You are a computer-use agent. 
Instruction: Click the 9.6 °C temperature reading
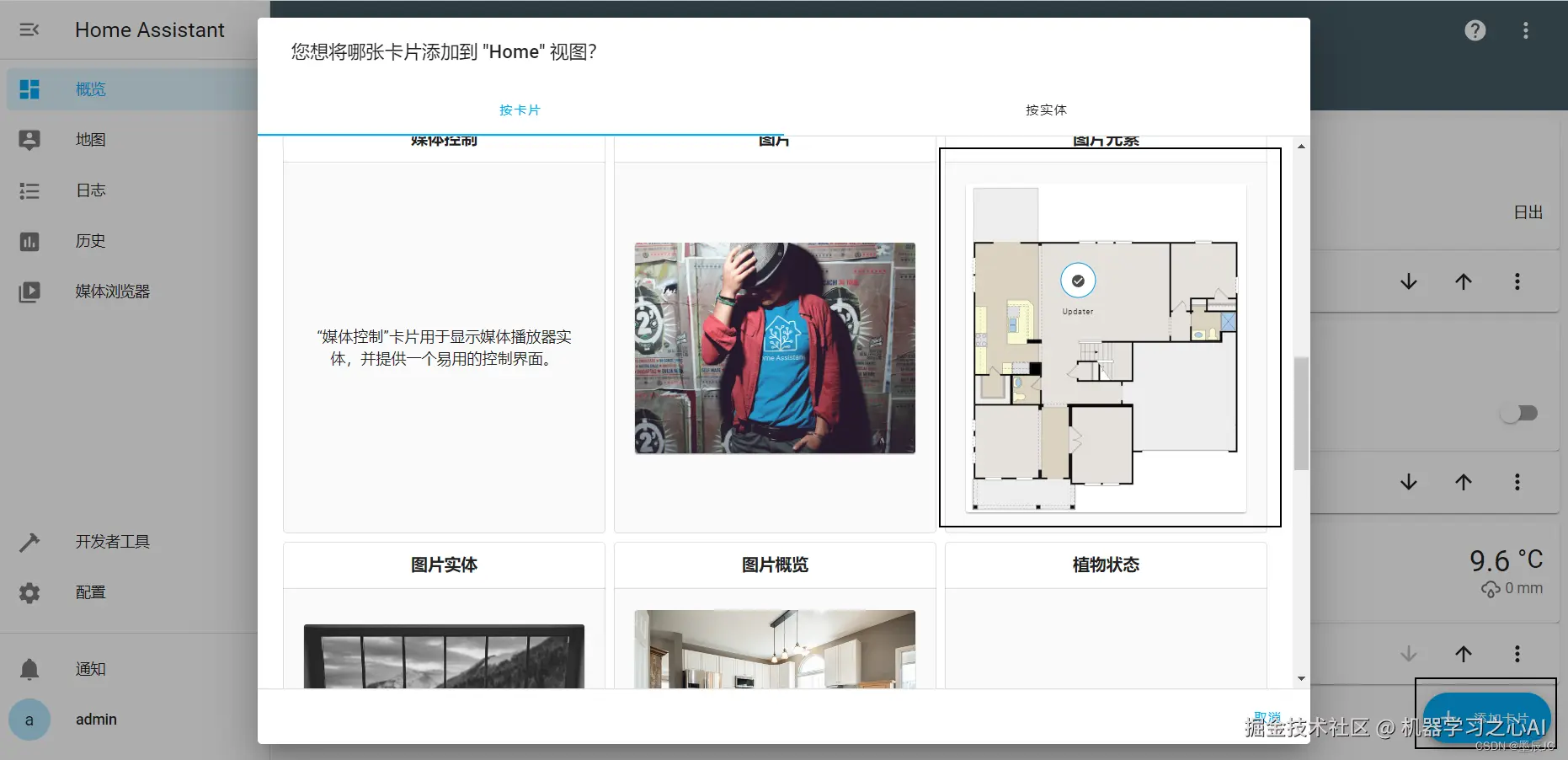pyautogui.click(x=1507, y=561)
